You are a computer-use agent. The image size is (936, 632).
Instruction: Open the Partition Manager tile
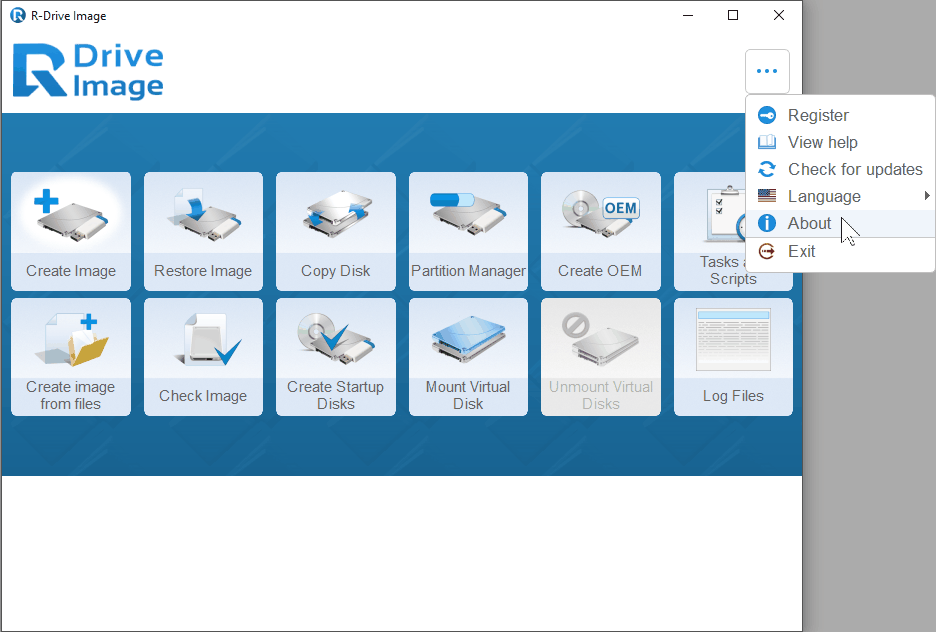[x=469, y=232]
